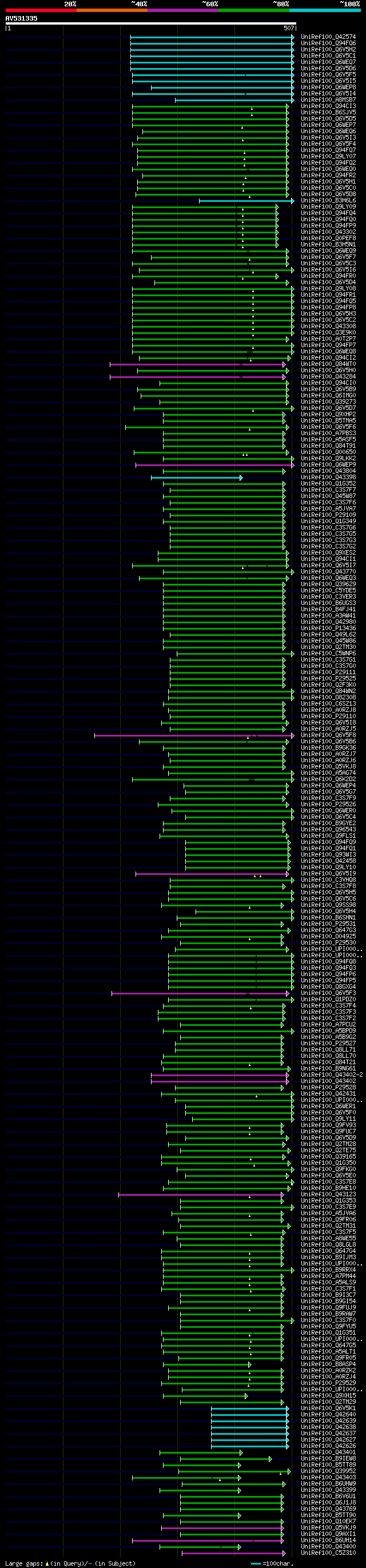The image size is (366, 1568).
Task: Click the UniRef100_B9IEW8 label
Action: tap(328, 1458)
